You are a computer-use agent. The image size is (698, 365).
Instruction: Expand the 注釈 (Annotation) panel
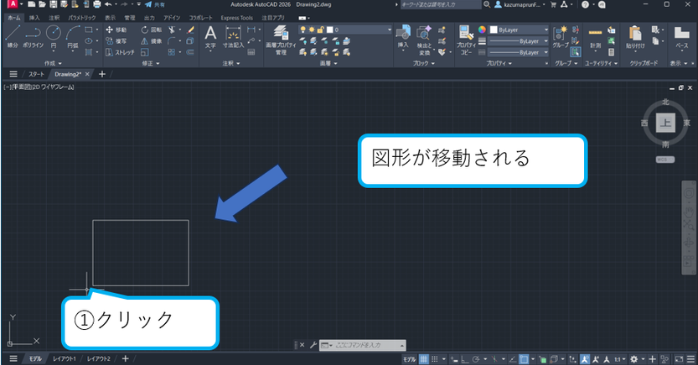coord(231,63)
